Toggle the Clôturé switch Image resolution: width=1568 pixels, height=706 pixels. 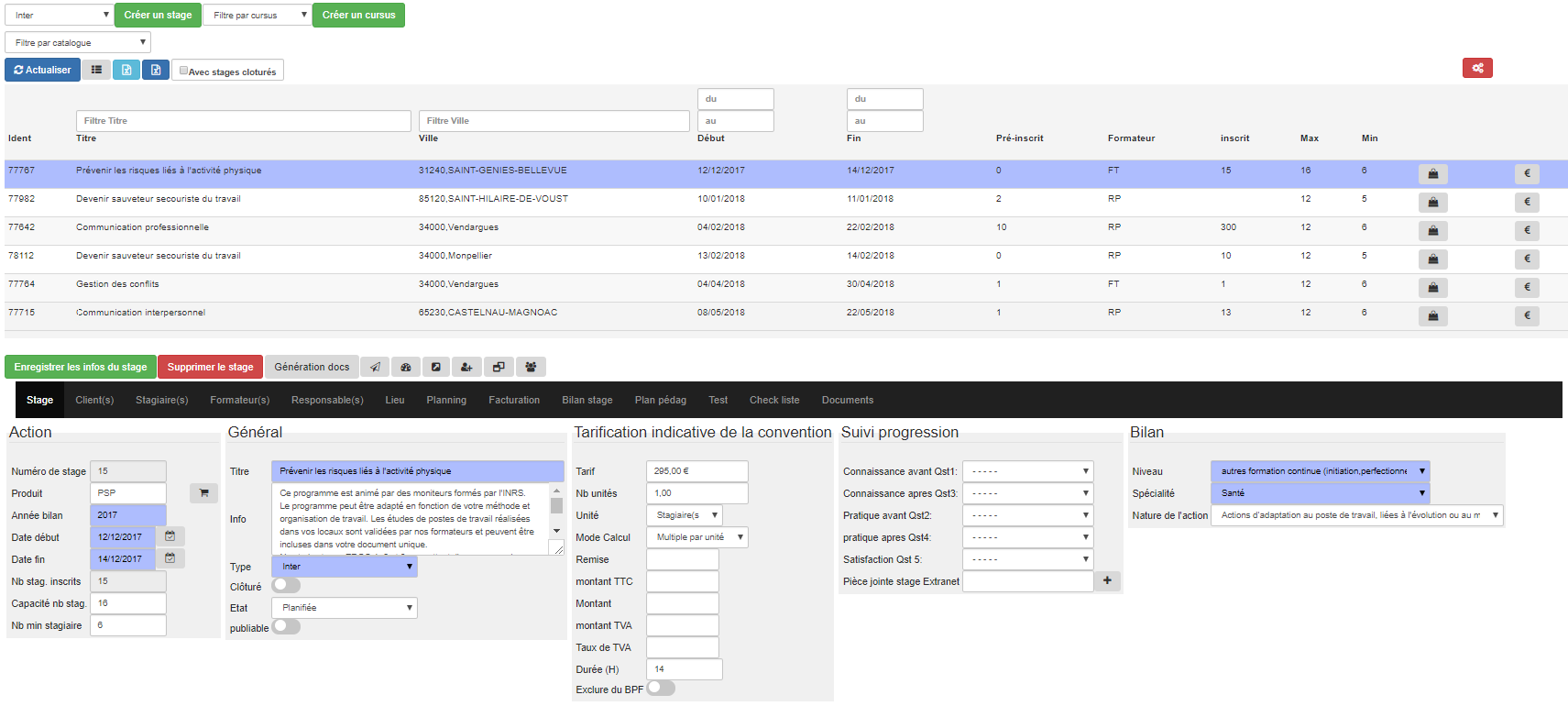click(x=286, y=585)
